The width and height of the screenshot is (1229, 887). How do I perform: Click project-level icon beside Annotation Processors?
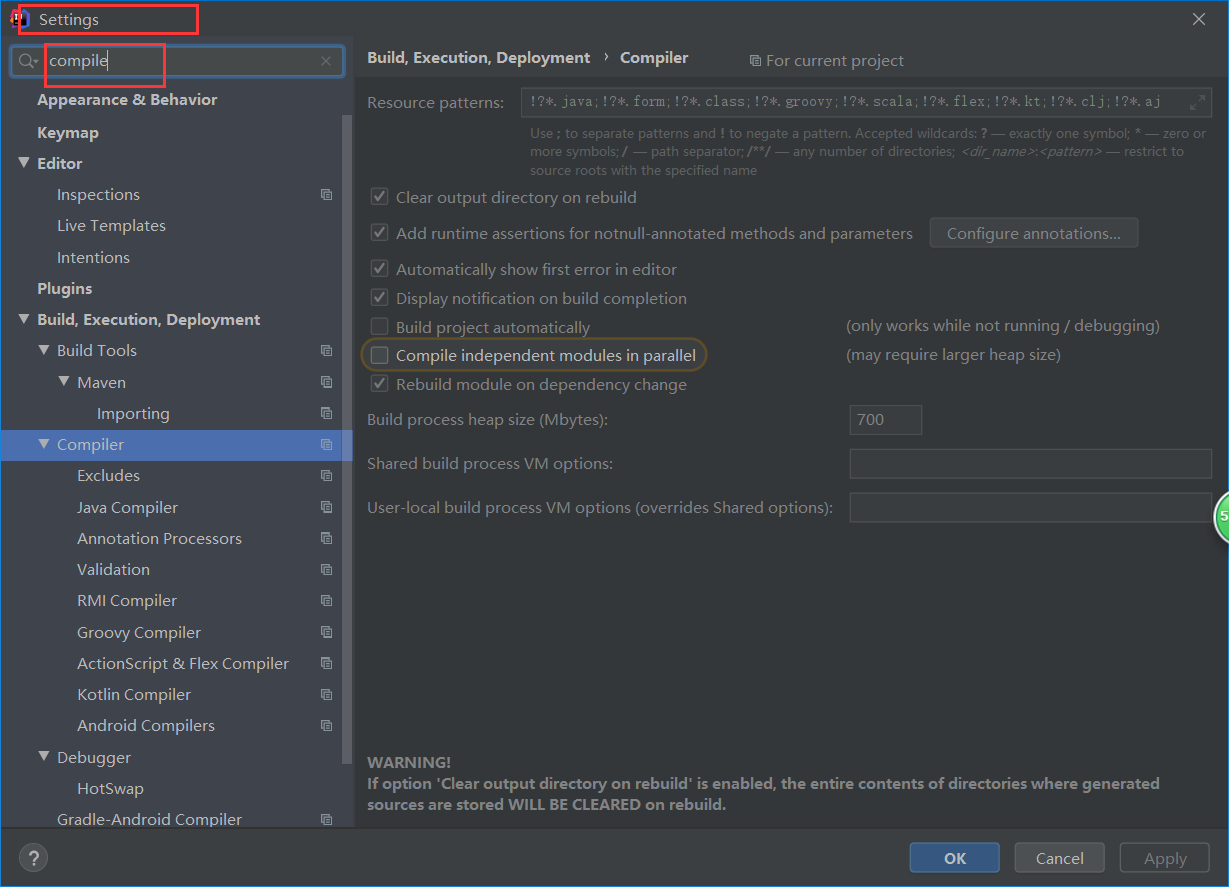click(326, 539)
